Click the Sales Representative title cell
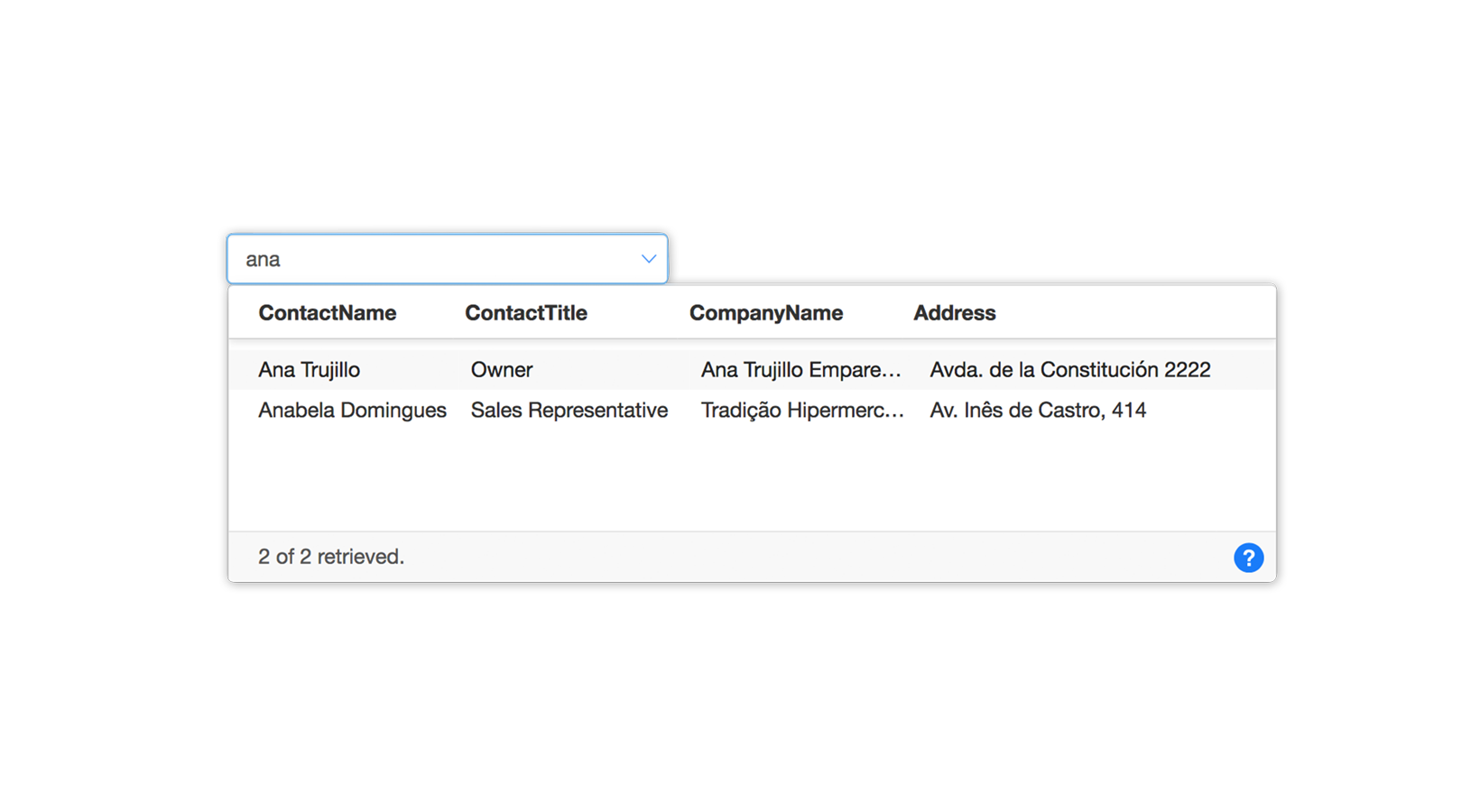Screen dimensions: 1480x812 569,411
